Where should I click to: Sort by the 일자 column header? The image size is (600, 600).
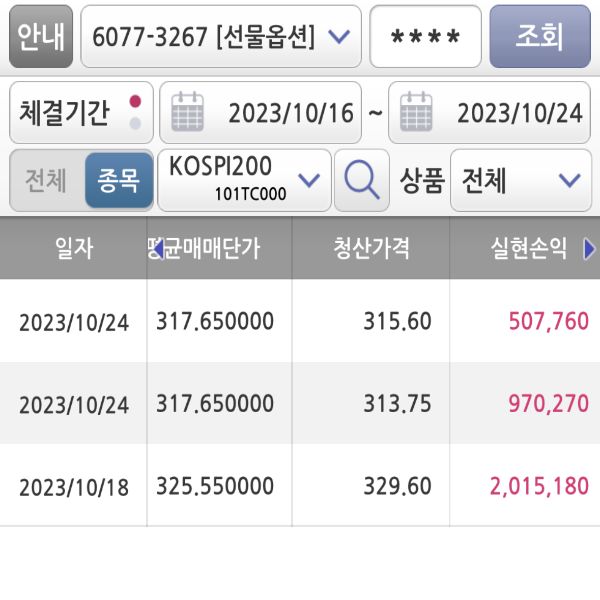point(74,248)
